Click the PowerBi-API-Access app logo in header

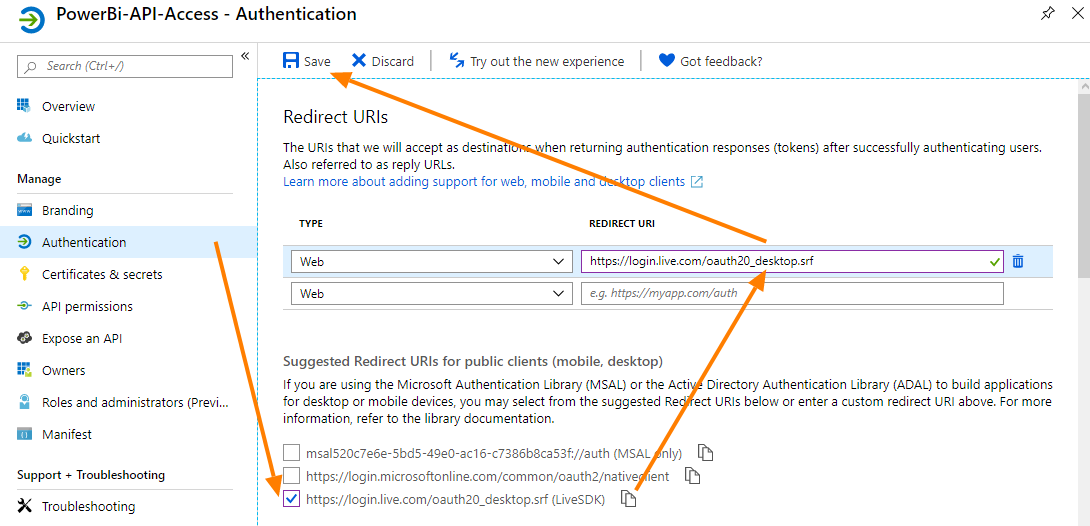pos(31,20)
